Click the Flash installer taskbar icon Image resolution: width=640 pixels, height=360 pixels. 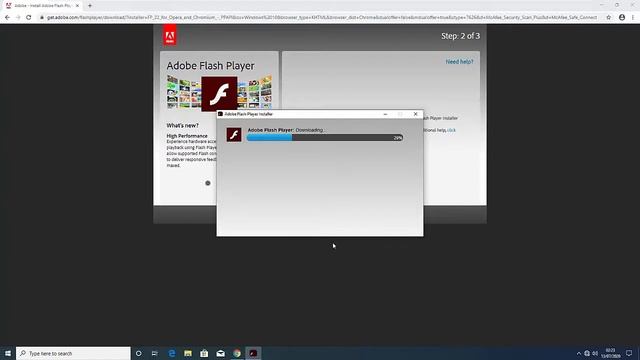pos(253,353)
